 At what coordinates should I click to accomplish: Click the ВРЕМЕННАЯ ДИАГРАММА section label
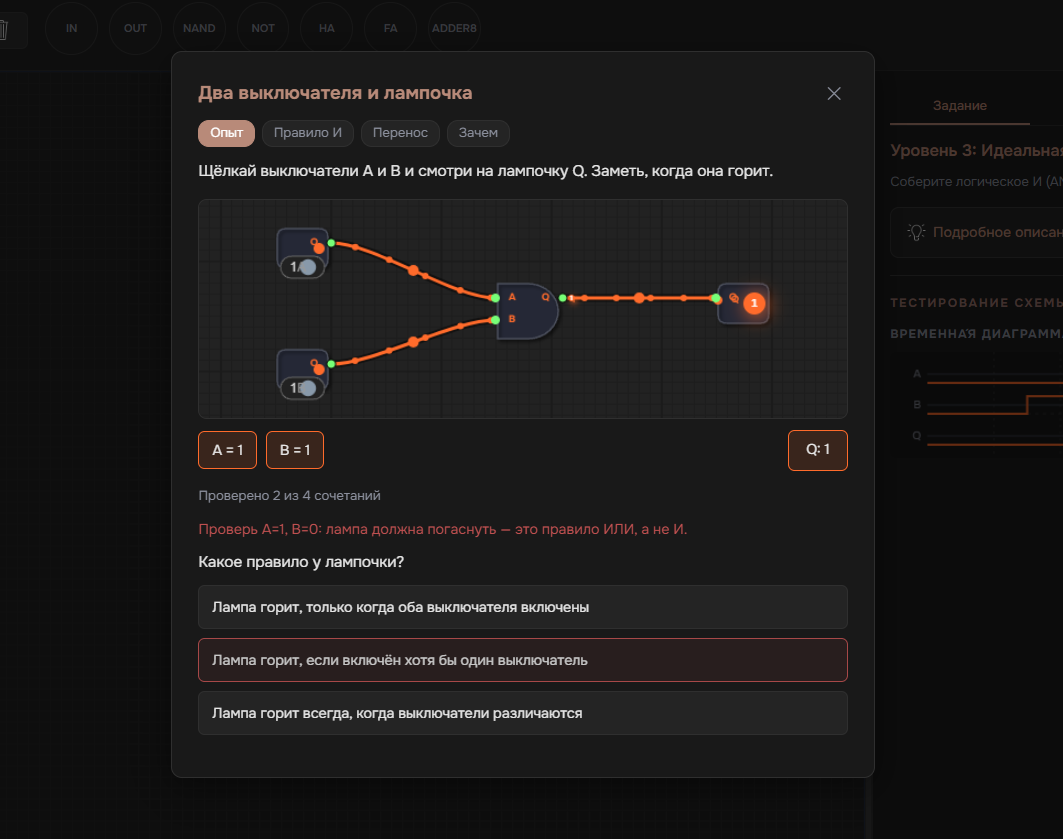976,333
